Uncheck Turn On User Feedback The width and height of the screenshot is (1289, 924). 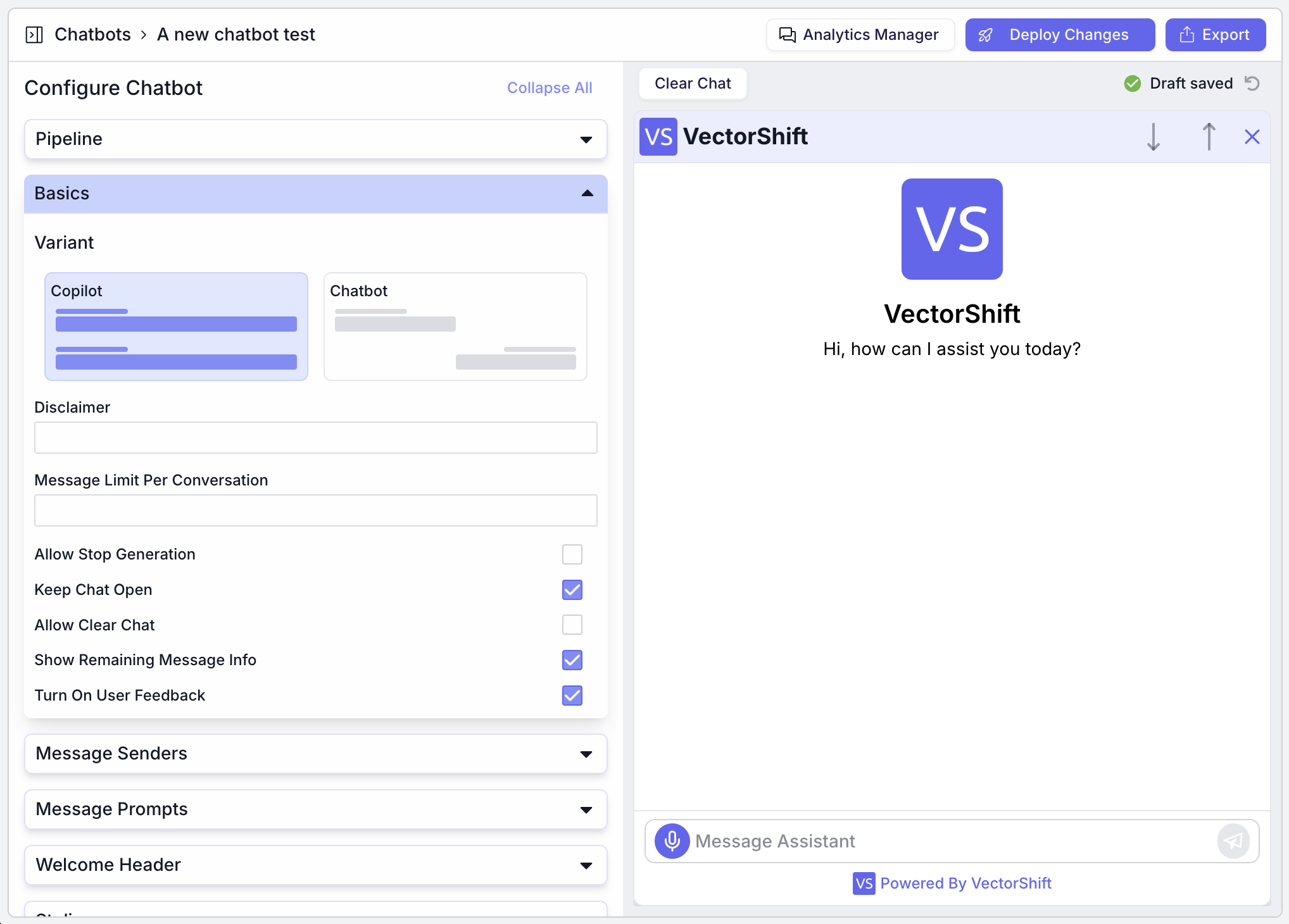pos(572,696)
